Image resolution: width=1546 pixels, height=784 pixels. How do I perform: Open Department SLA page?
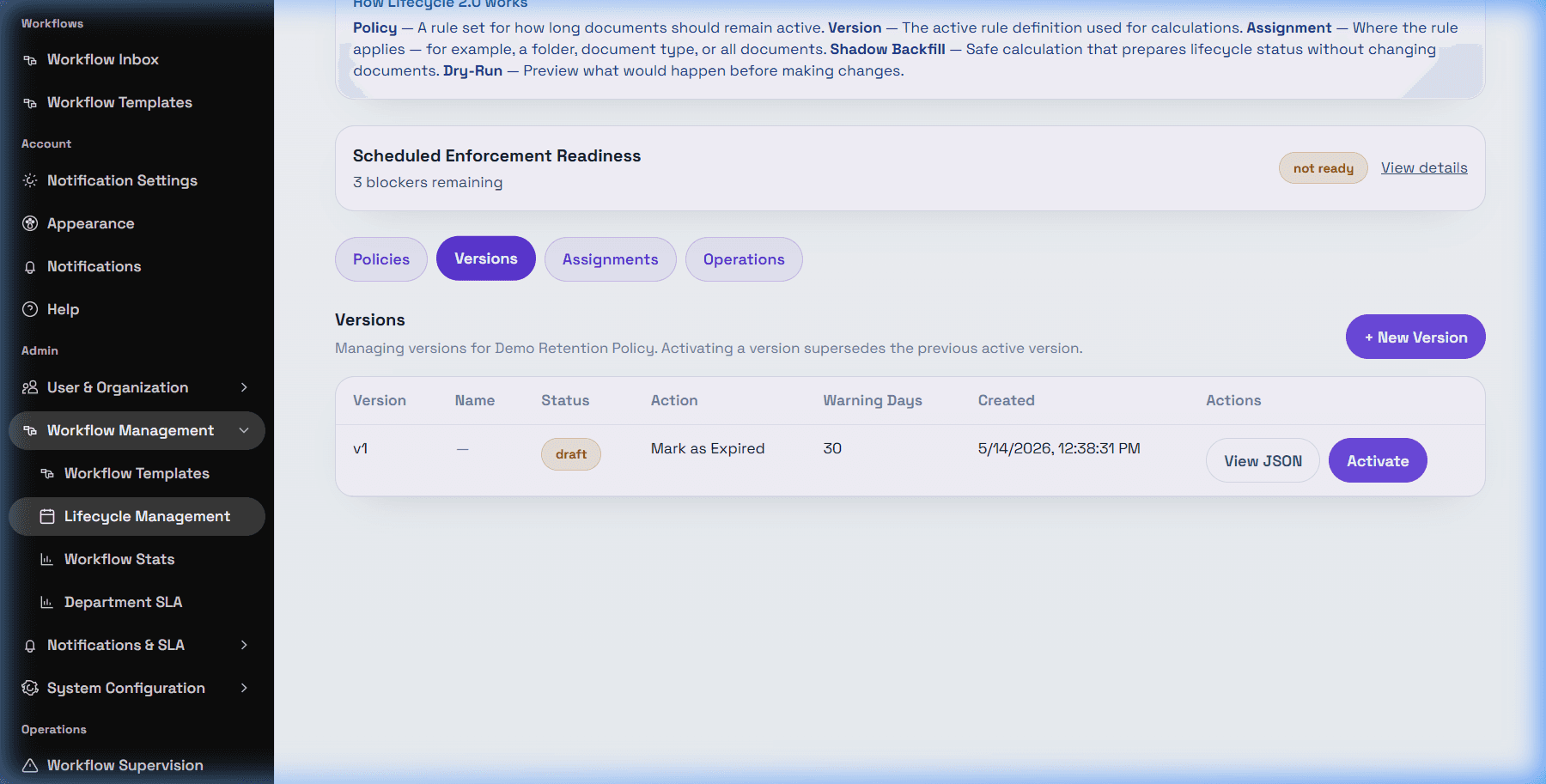(x=137, y=602)
